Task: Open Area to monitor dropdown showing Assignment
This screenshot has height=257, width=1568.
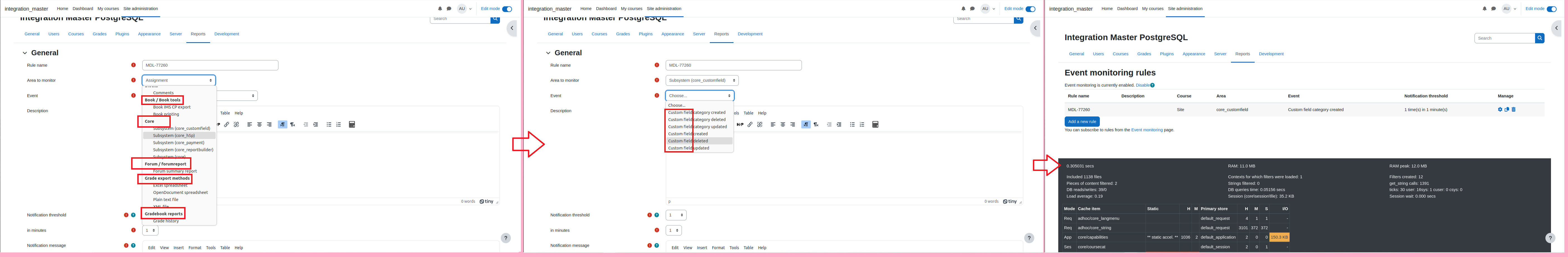Action: [x=178, y=80]
